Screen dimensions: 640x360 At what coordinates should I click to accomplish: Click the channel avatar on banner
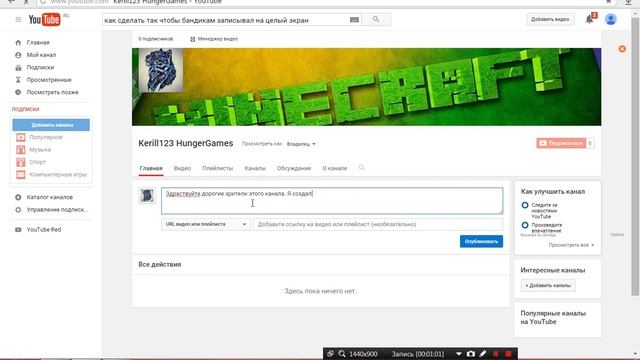[161, 70]
